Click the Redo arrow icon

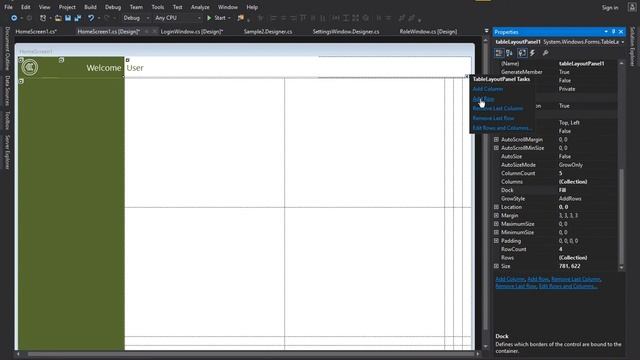coord(107,18)
